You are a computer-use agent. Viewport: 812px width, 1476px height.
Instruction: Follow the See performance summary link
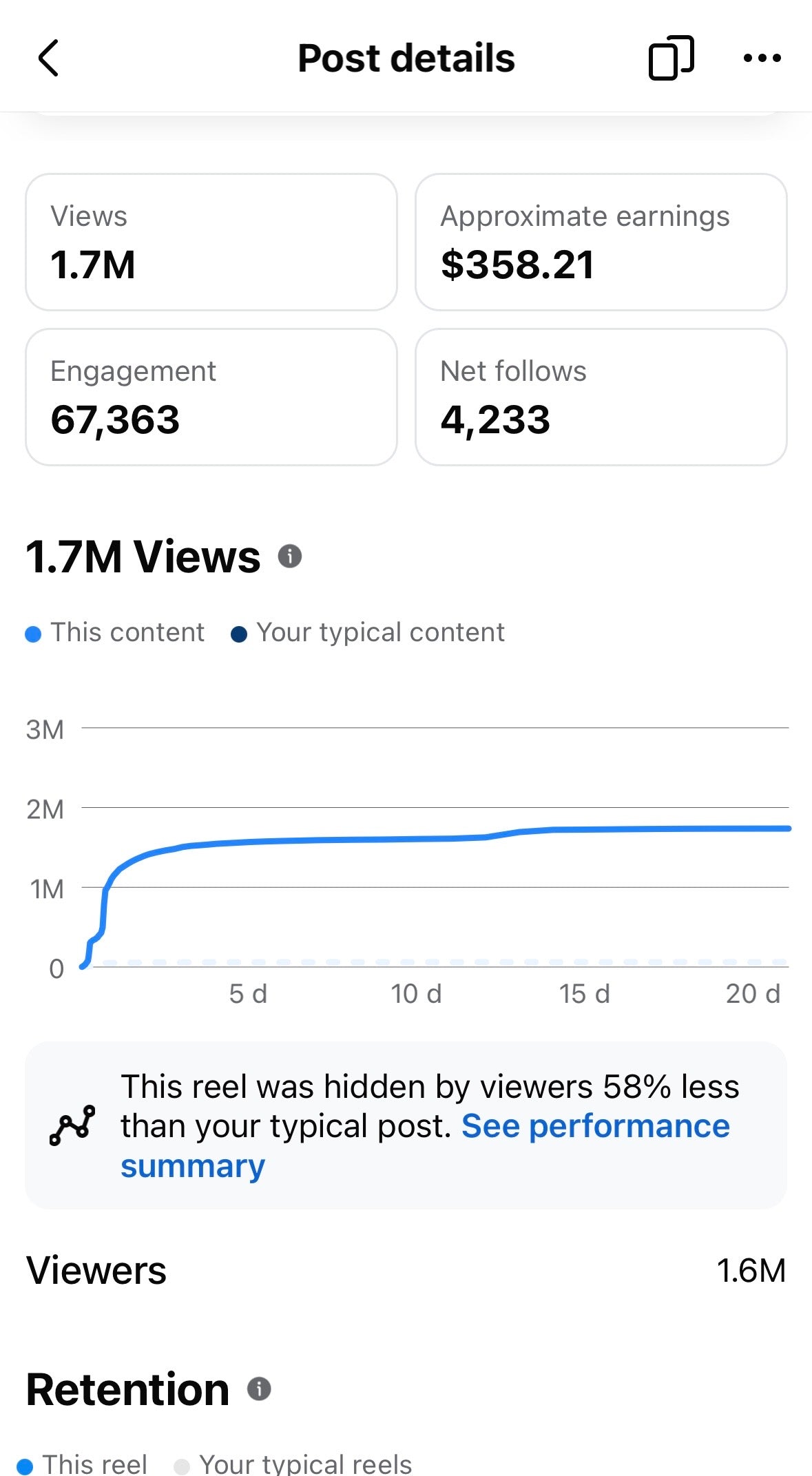(425, 1145)
